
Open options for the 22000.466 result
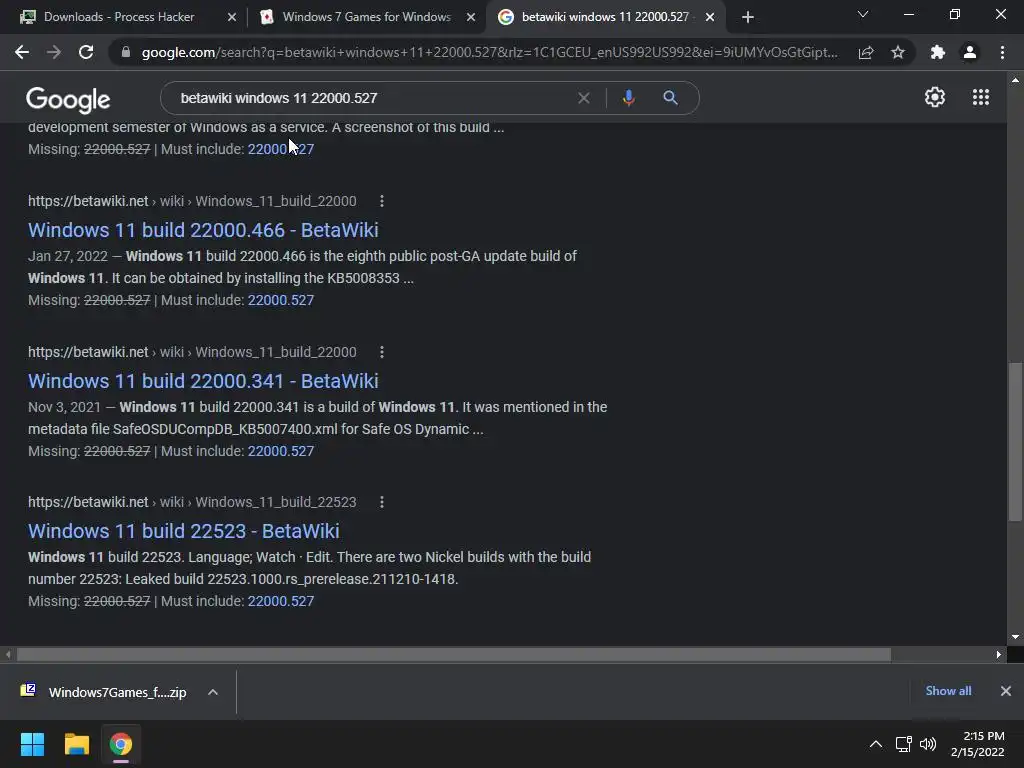pyautogui.click(x=382, y=201)
